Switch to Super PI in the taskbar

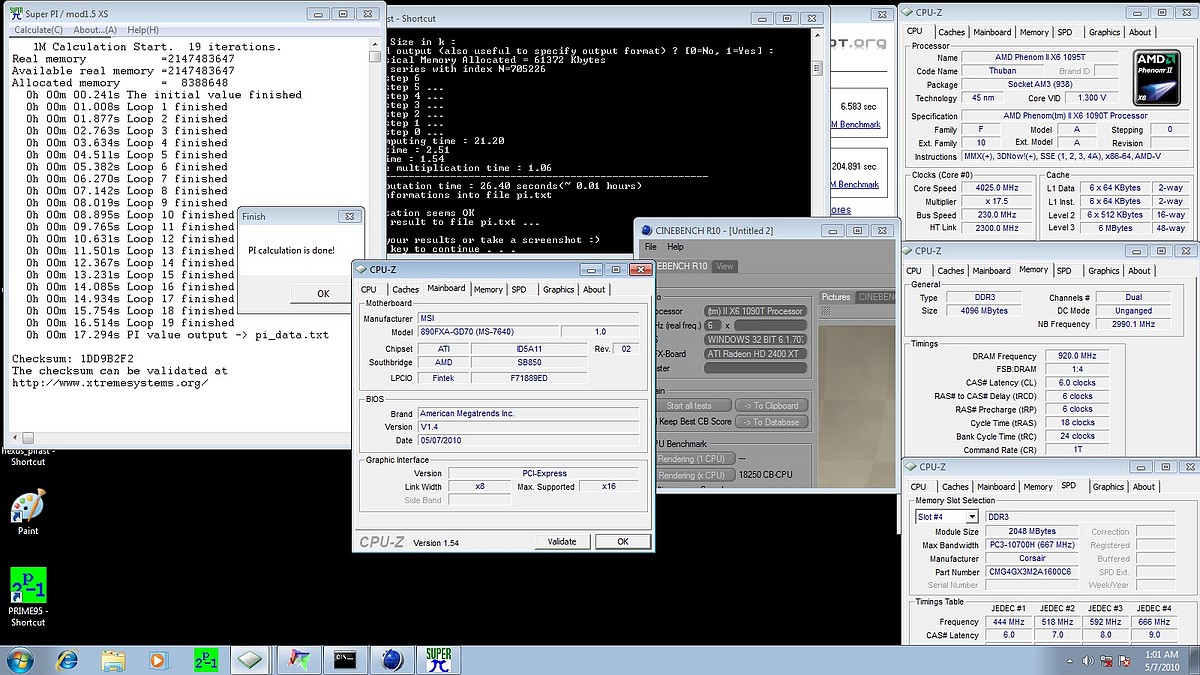tap(439, 660)
